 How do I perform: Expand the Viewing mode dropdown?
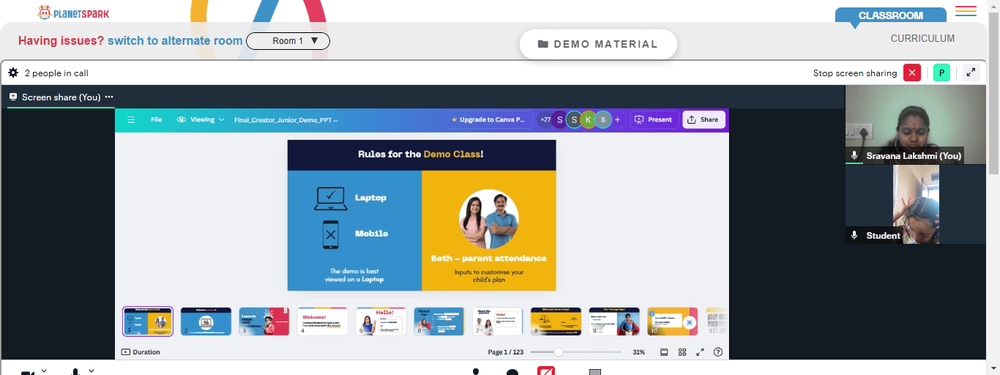[x=200, y=119]
